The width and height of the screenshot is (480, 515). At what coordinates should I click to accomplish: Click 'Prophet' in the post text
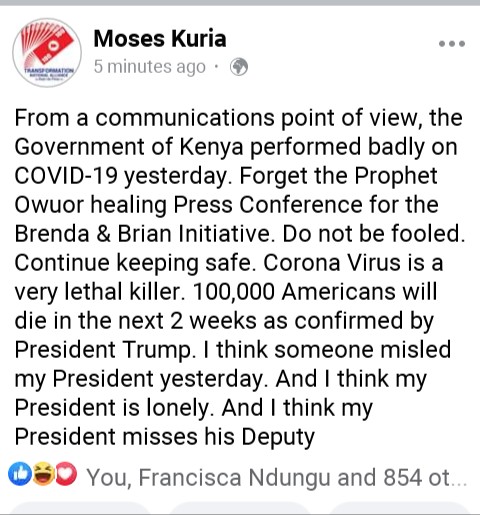396,176
